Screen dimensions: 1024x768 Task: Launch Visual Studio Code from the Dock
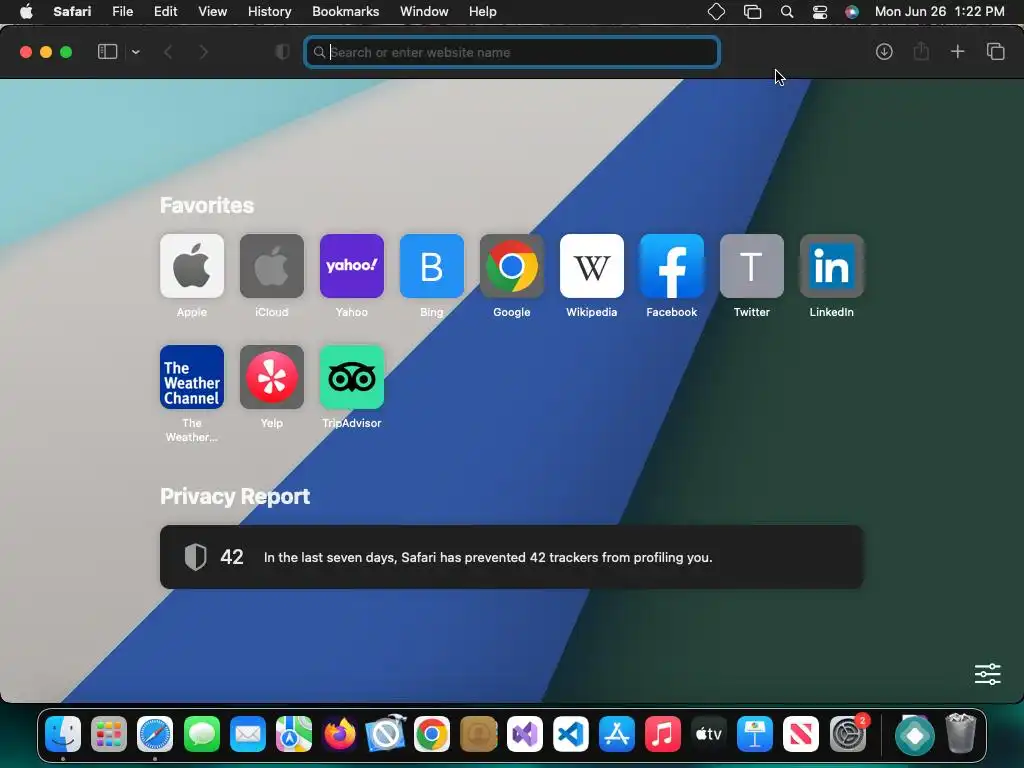tap(571, 734)
